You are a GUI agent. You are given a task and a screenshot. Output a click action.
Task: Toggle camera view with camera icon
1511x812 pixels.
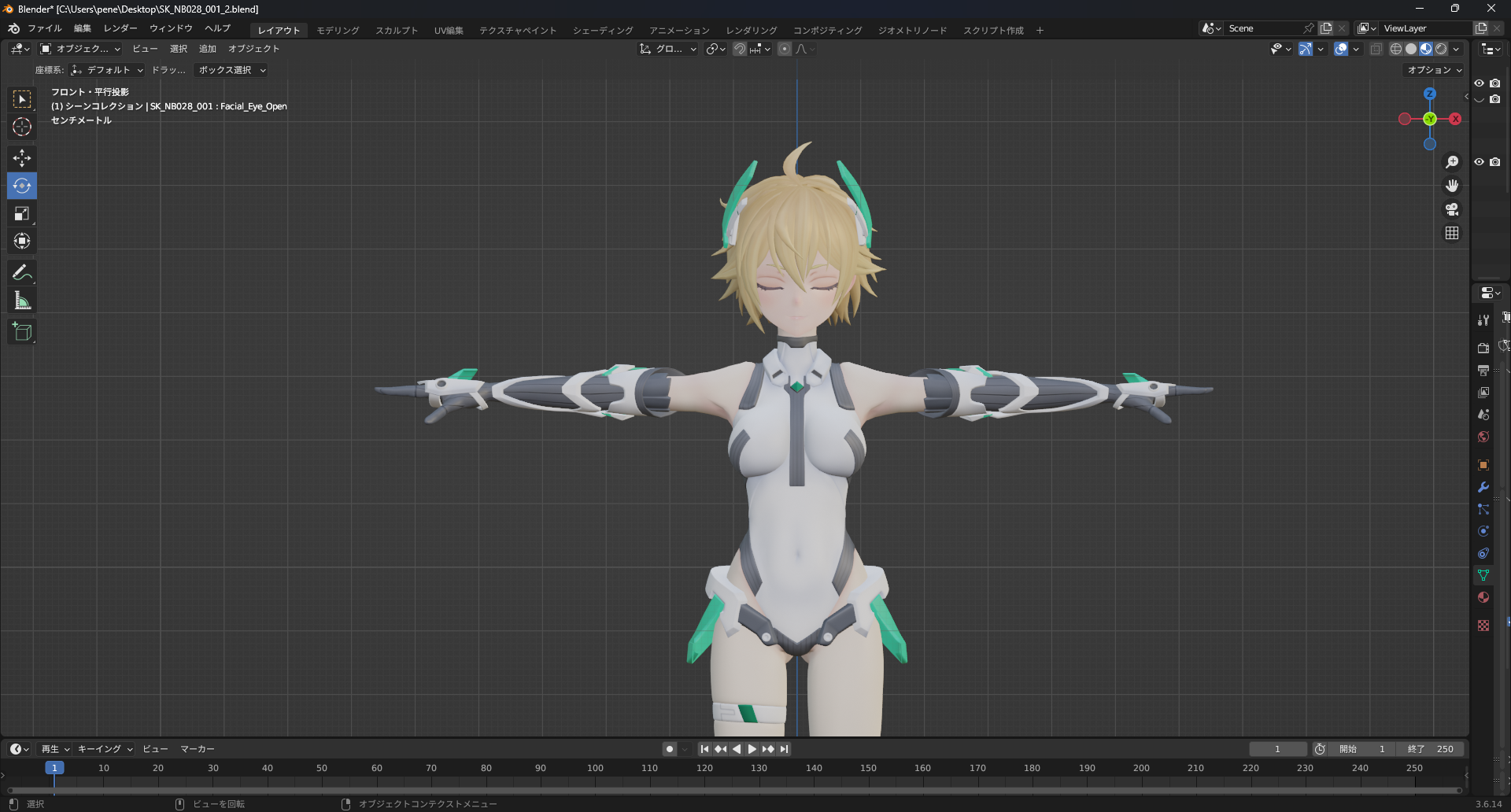[1452, 209]
